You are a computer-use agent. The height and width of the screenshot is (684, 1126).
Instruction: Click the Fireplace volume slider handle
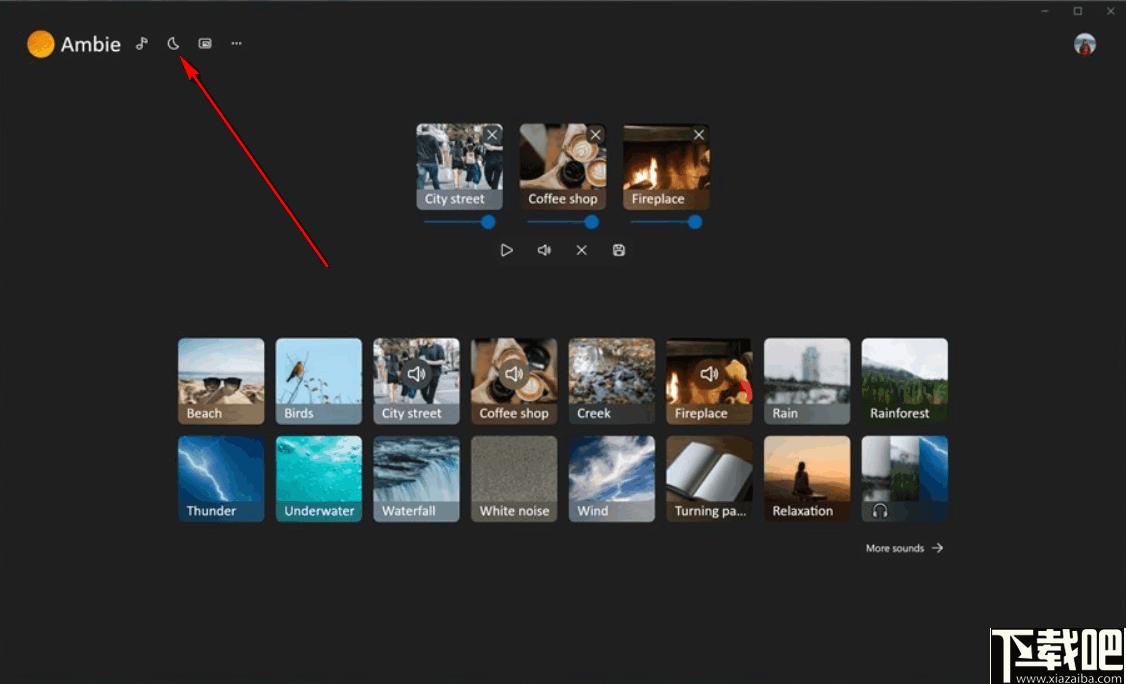click(694, 222)
